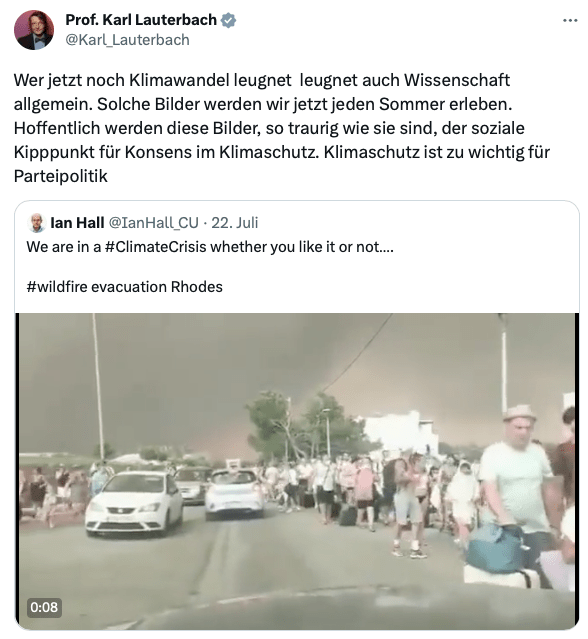
Task: Click the 0:08 video duration badge
Action: 44,607
